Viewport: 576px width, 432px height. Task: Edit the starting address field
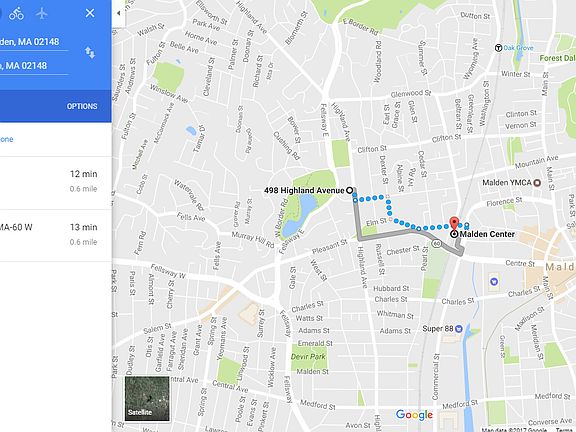pos(34,42)
